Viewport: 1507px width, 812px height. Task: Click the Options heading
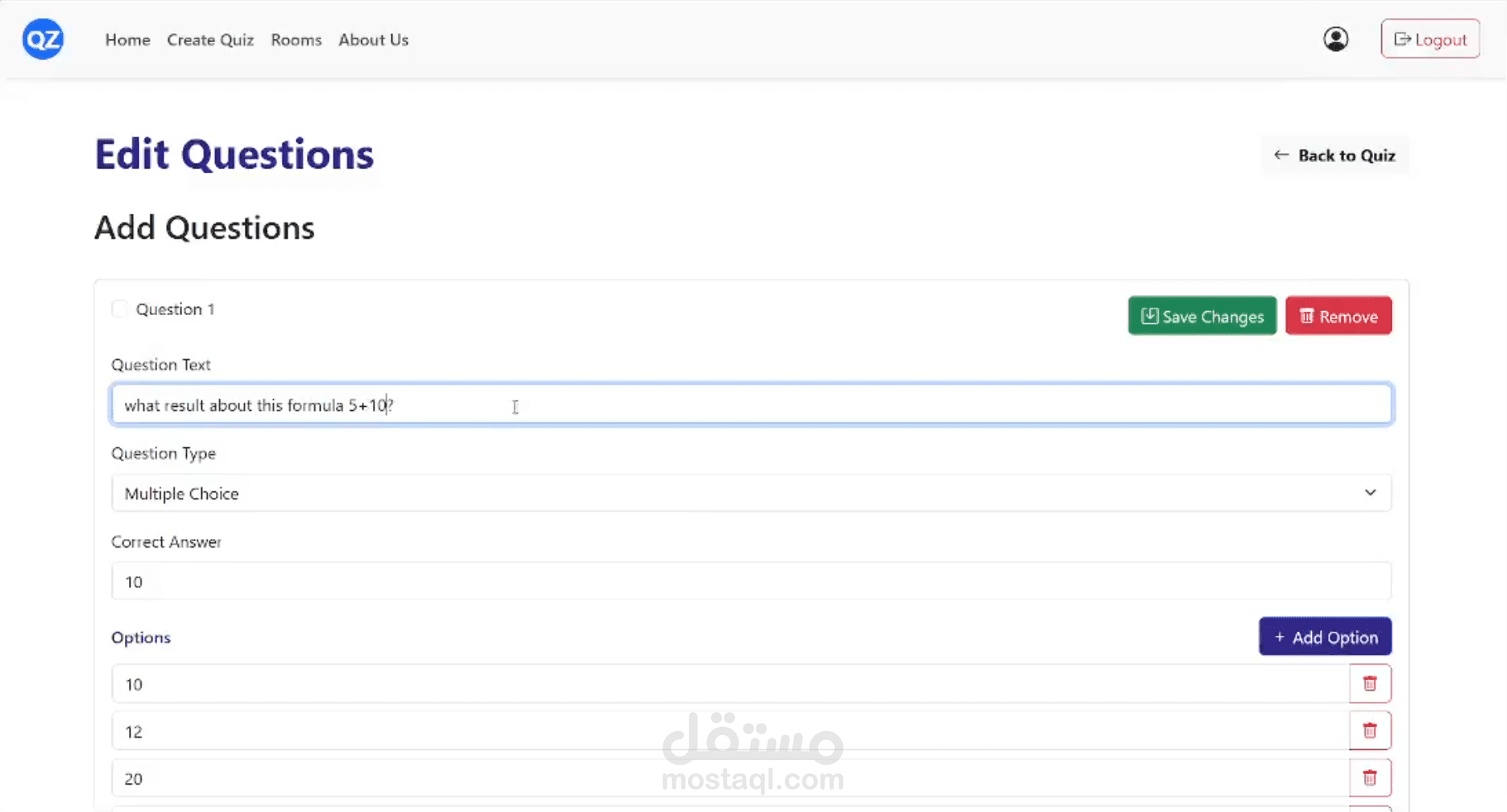[141, 638]
